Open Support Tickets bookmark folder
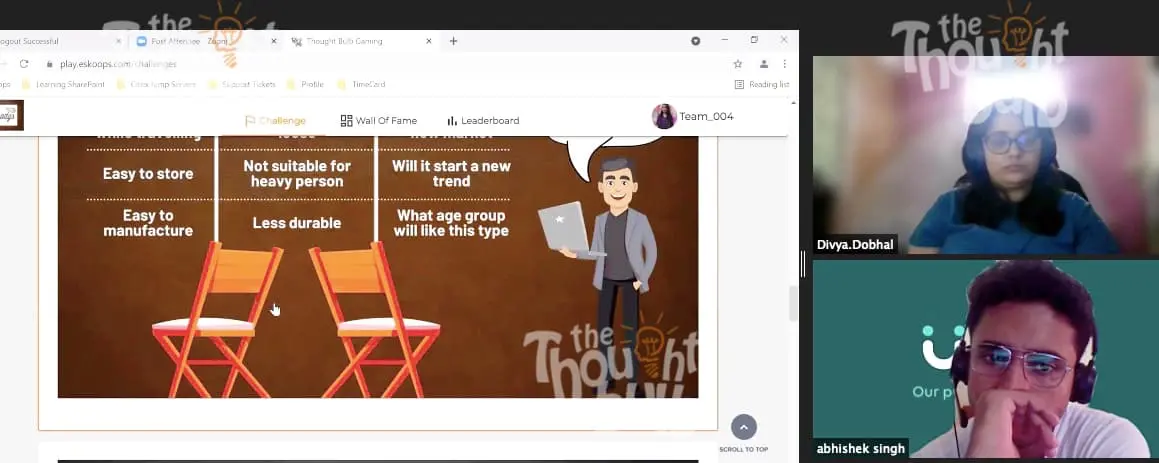The width and height of the screenshot is (1159, 463). [242, 84]
